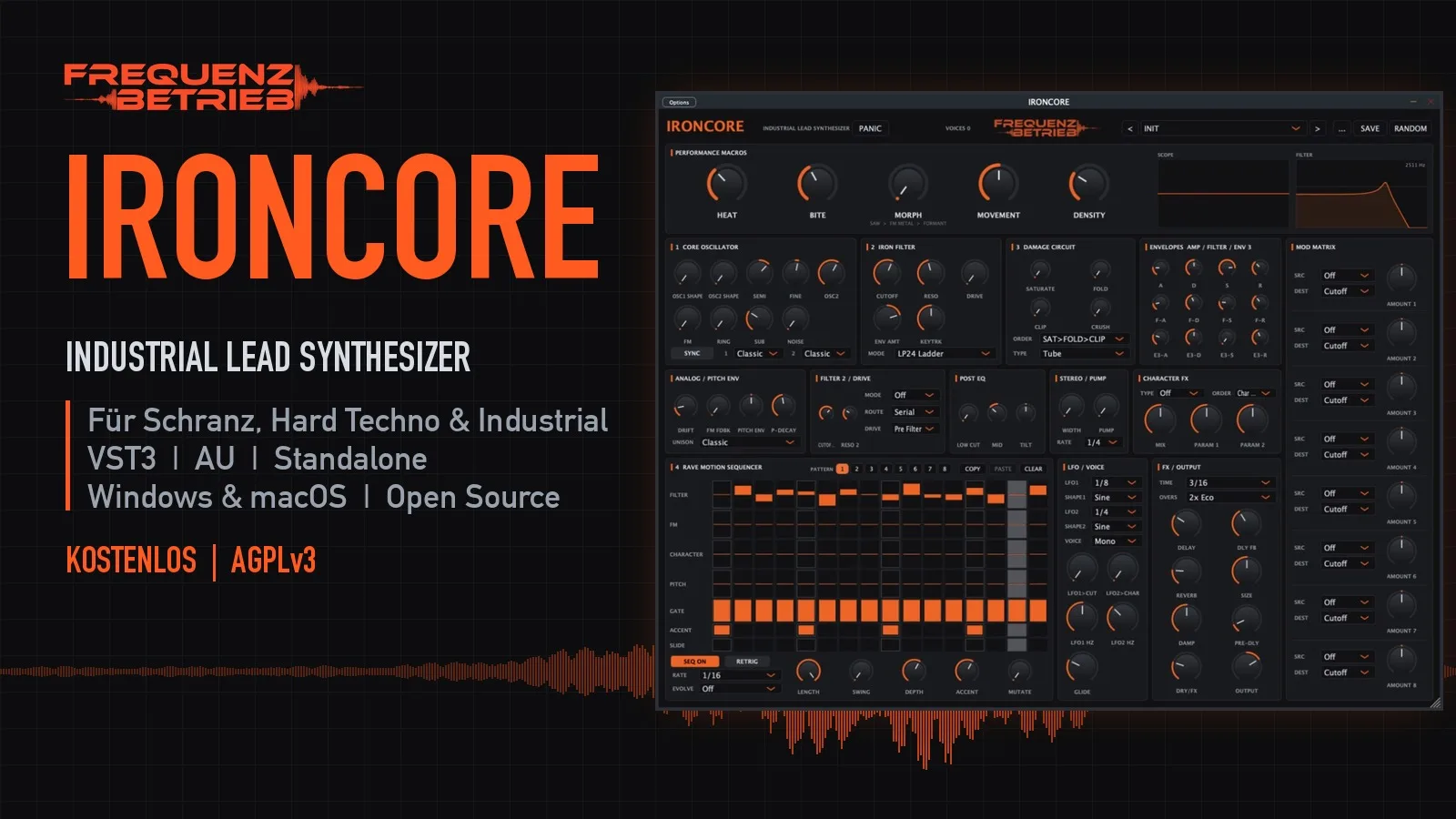1456x819 pixels.
Task: Click the BITE macro knob
Action: tap(817, 184)
